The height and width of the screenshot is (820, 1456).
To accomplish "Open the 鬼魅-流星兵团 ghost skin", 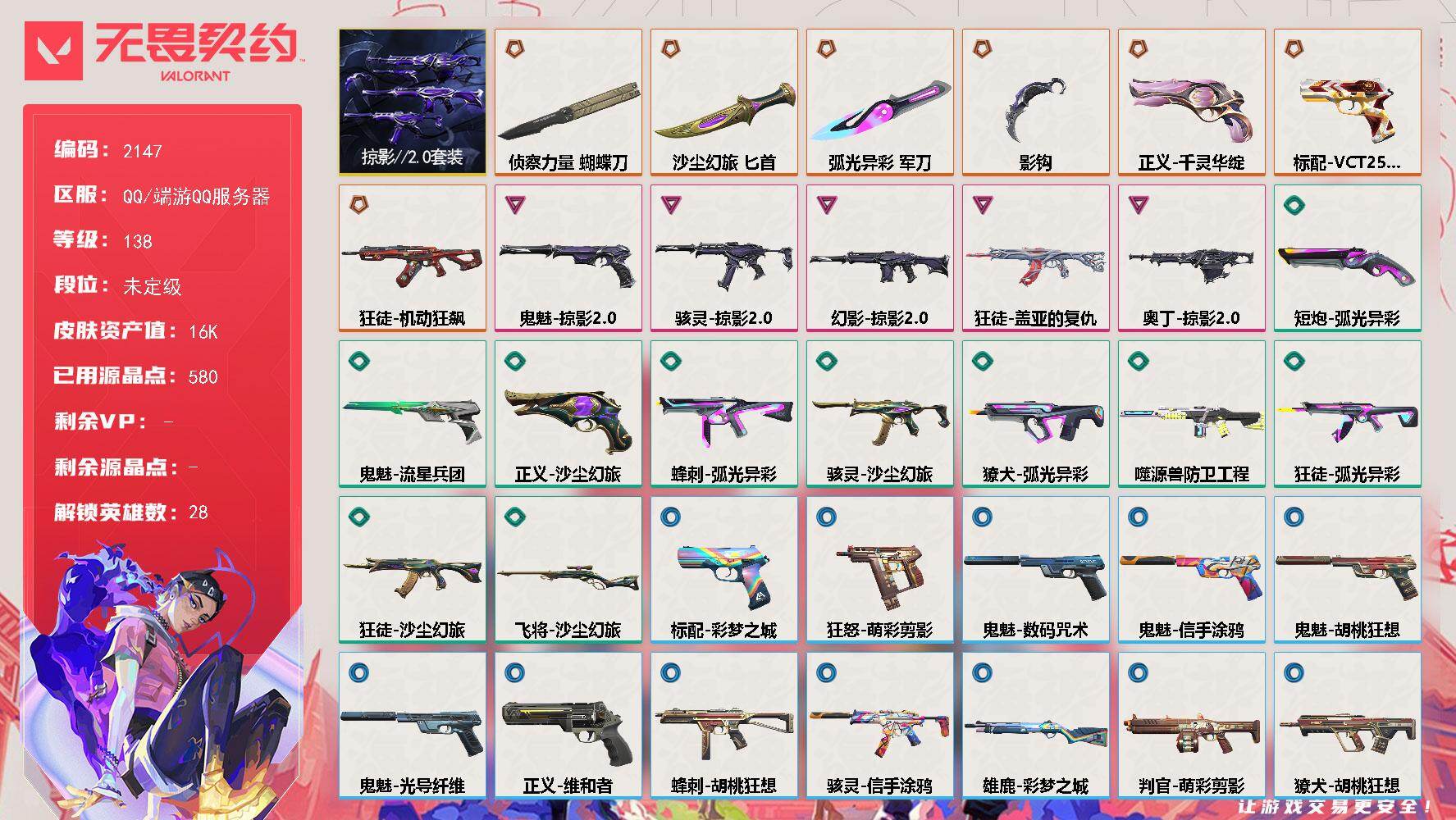I will coord(412,414).
